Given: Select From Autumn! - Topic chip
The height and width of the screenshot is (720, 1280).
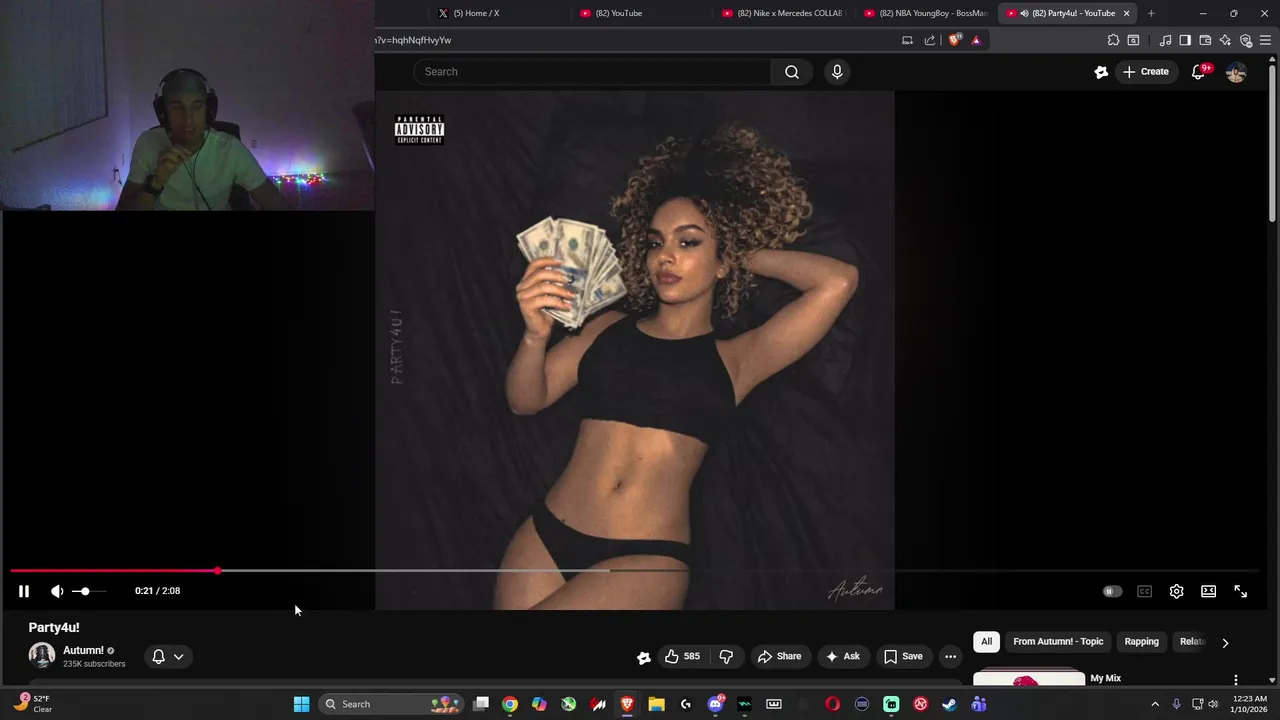Looking at the screenshot, I should [x=1058, y=642].
